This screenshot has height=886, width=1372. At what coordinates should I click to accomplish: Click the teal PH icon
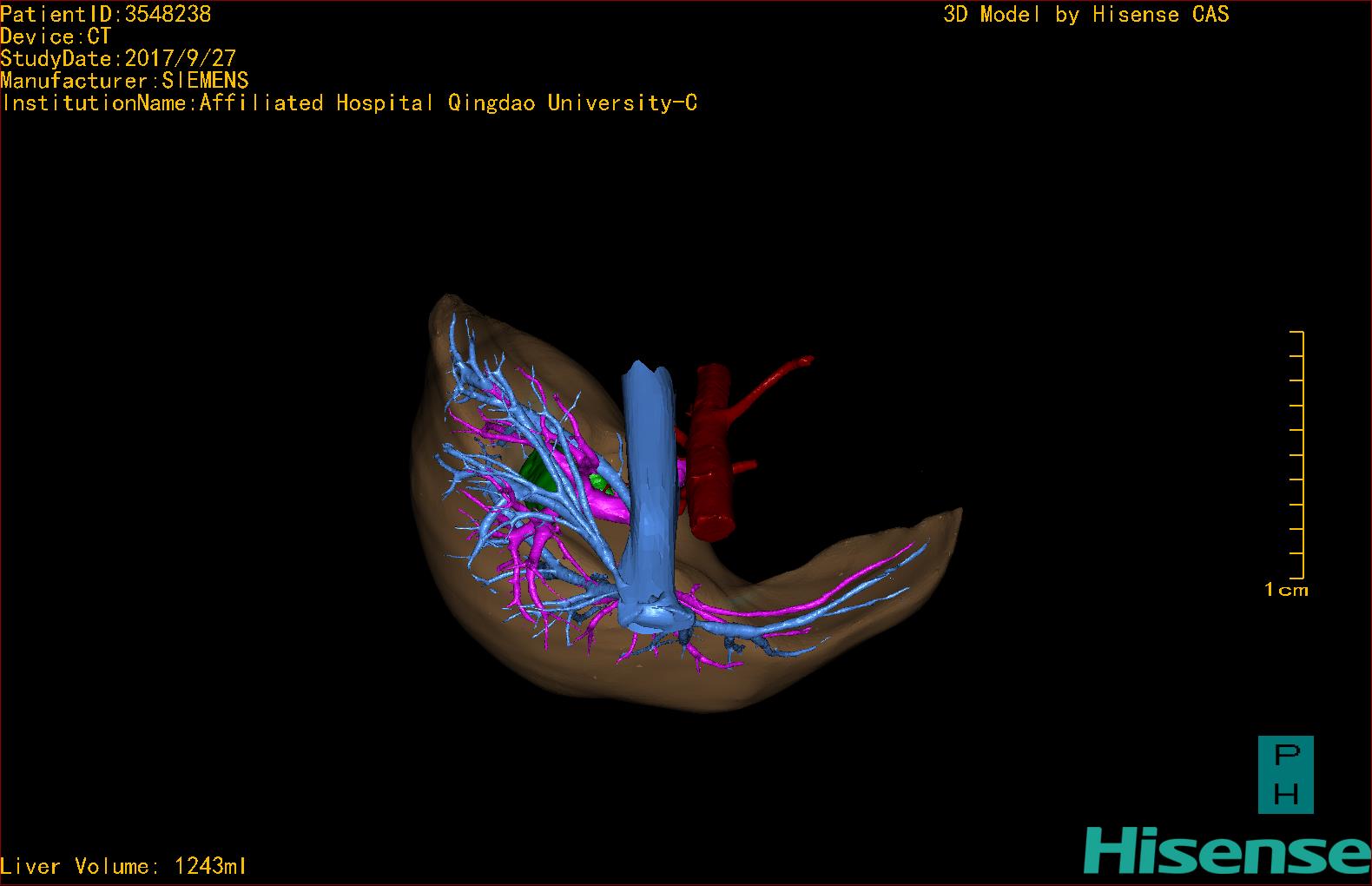1285,775
